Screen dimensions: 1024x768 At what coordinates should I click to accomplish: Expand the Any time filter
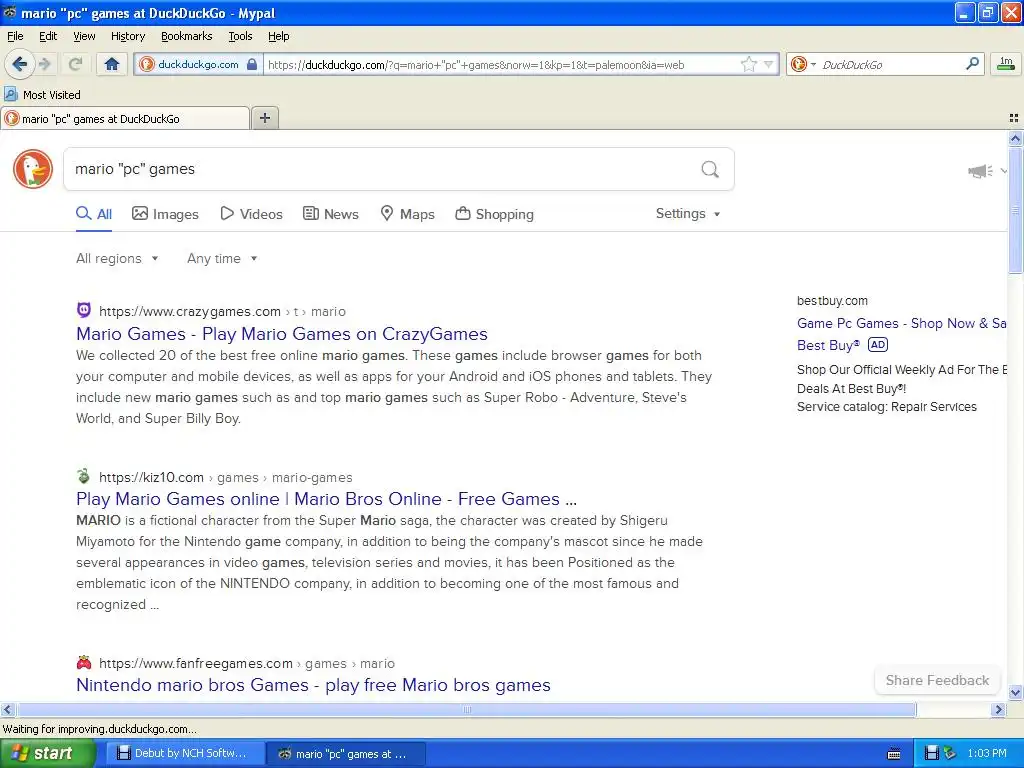click(x=222, y=259)
